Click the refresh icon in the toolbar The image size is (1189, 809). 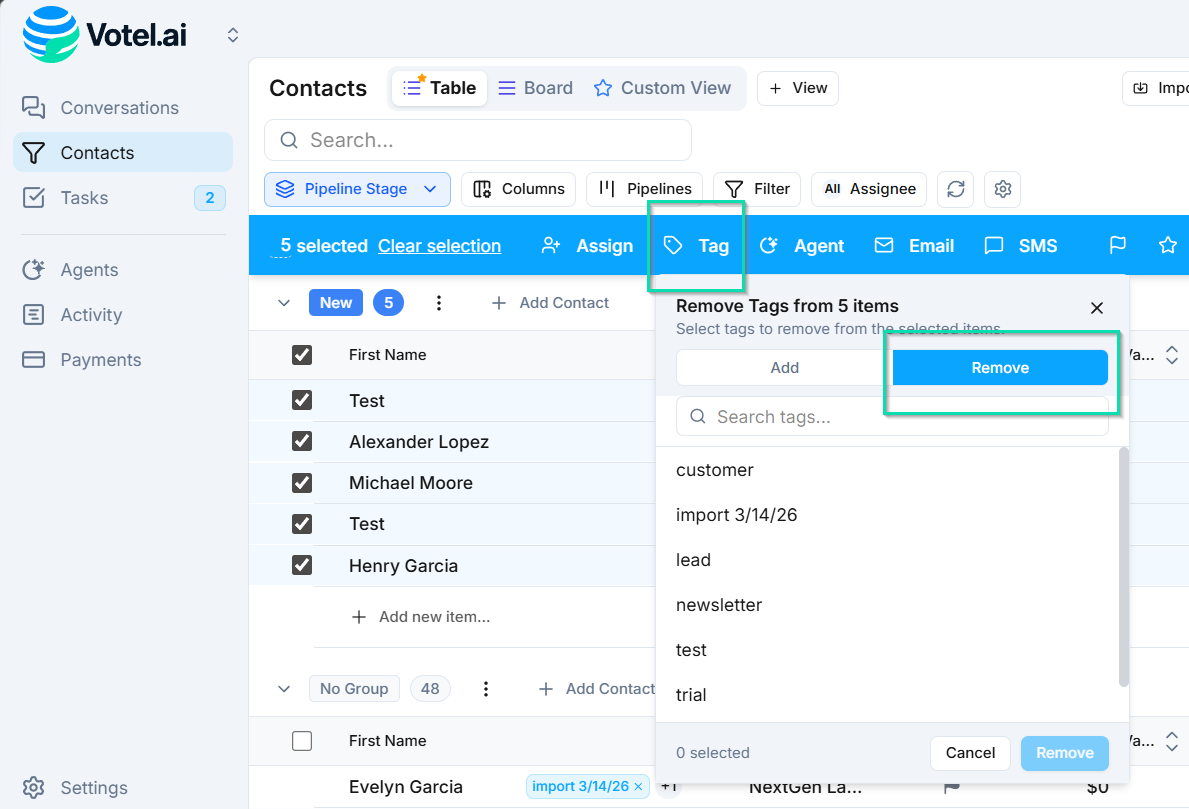pyautogui.click(x=955, y=189)
